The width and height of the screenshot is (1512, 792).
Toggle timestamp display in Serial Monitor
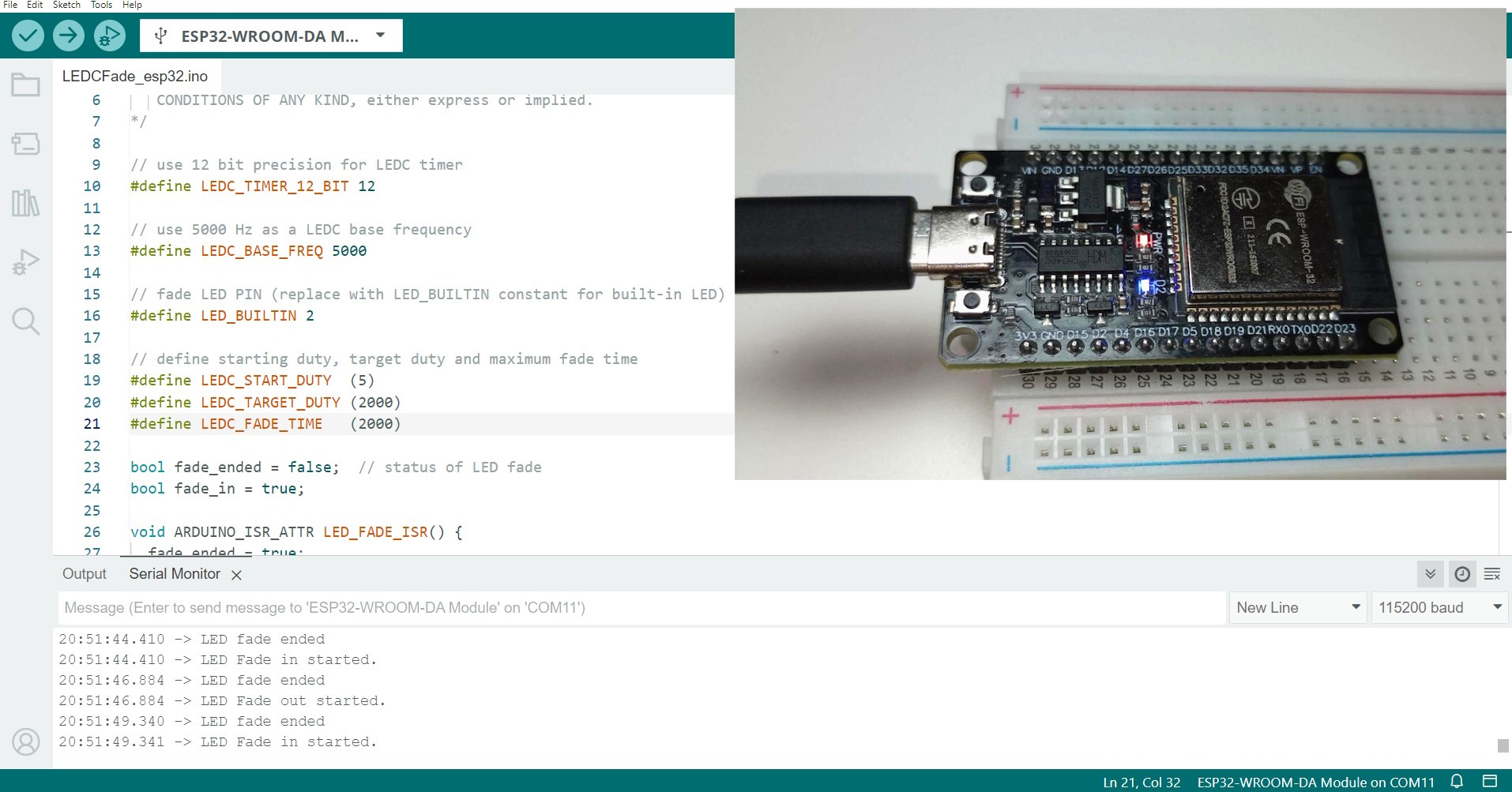click(1462, 574)
